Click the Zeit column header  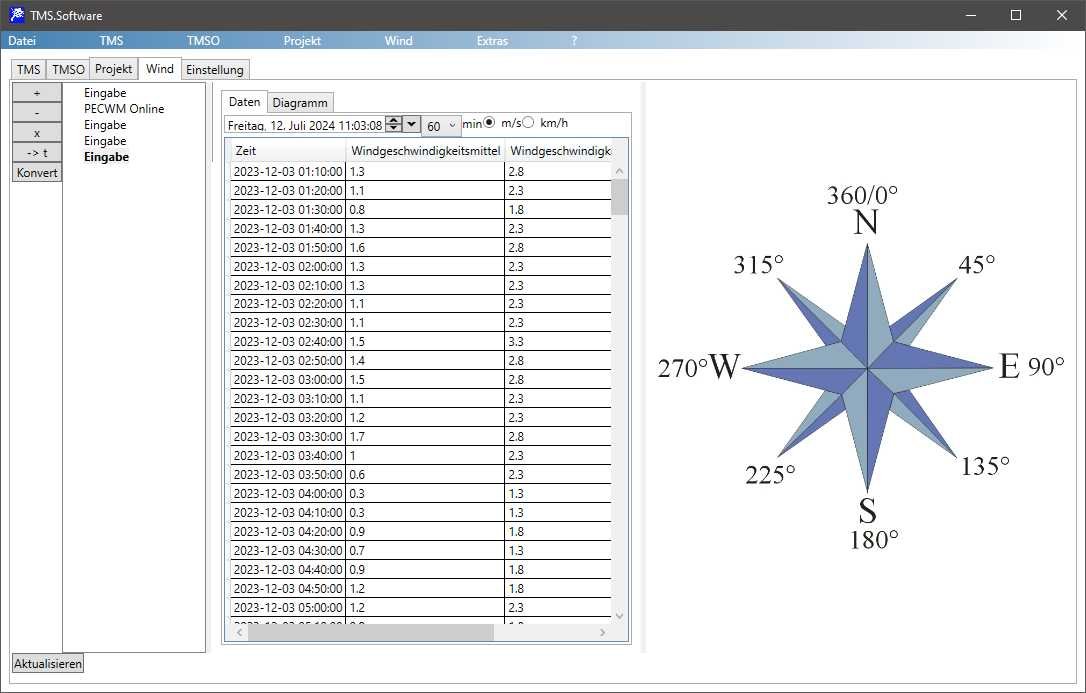[x=288, y=151]
